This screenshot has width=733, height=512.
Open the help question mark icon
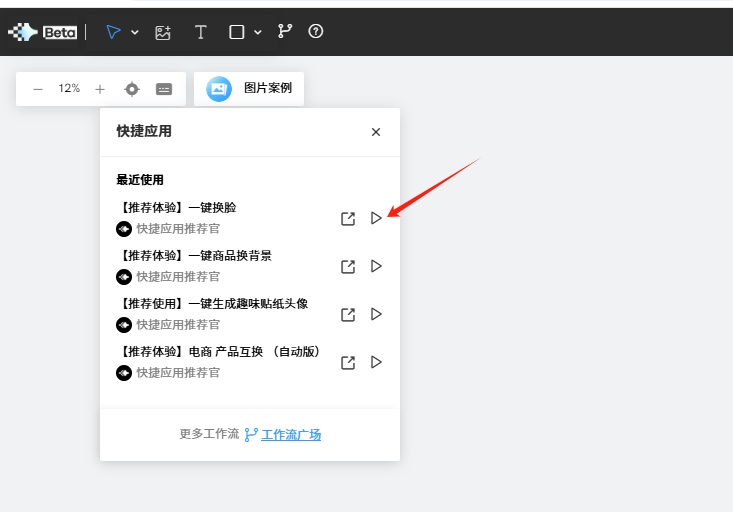coord(316,31)
